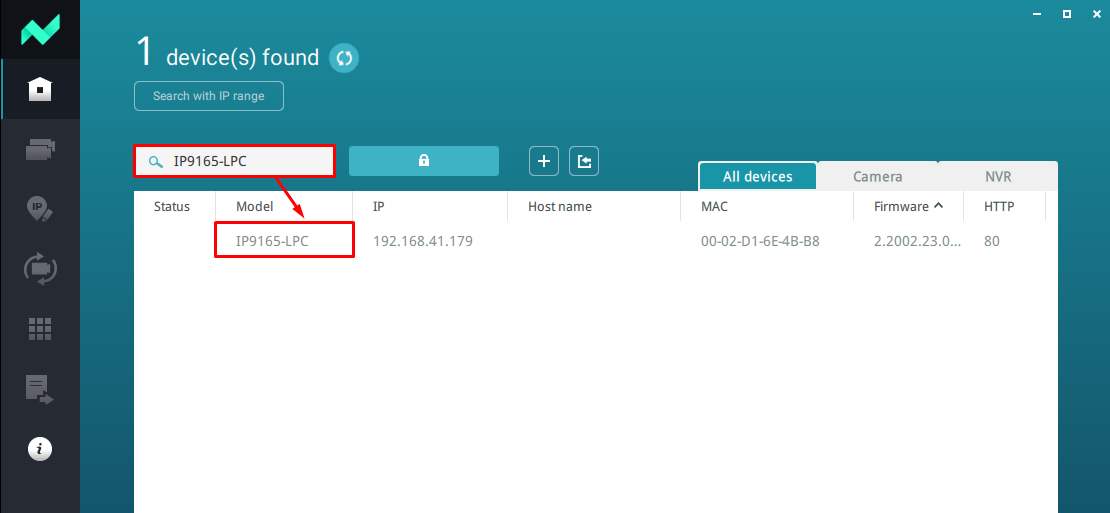
Task: Click the plus add device button
Action: point(544,161)
